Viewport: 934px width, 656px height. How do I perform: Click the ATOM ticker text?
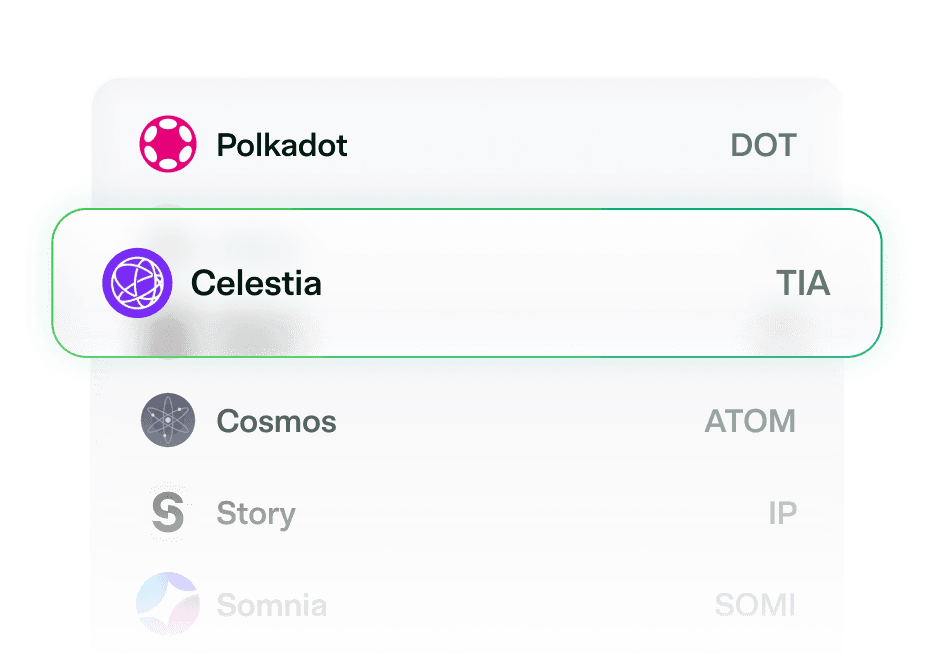coord(749,421)
